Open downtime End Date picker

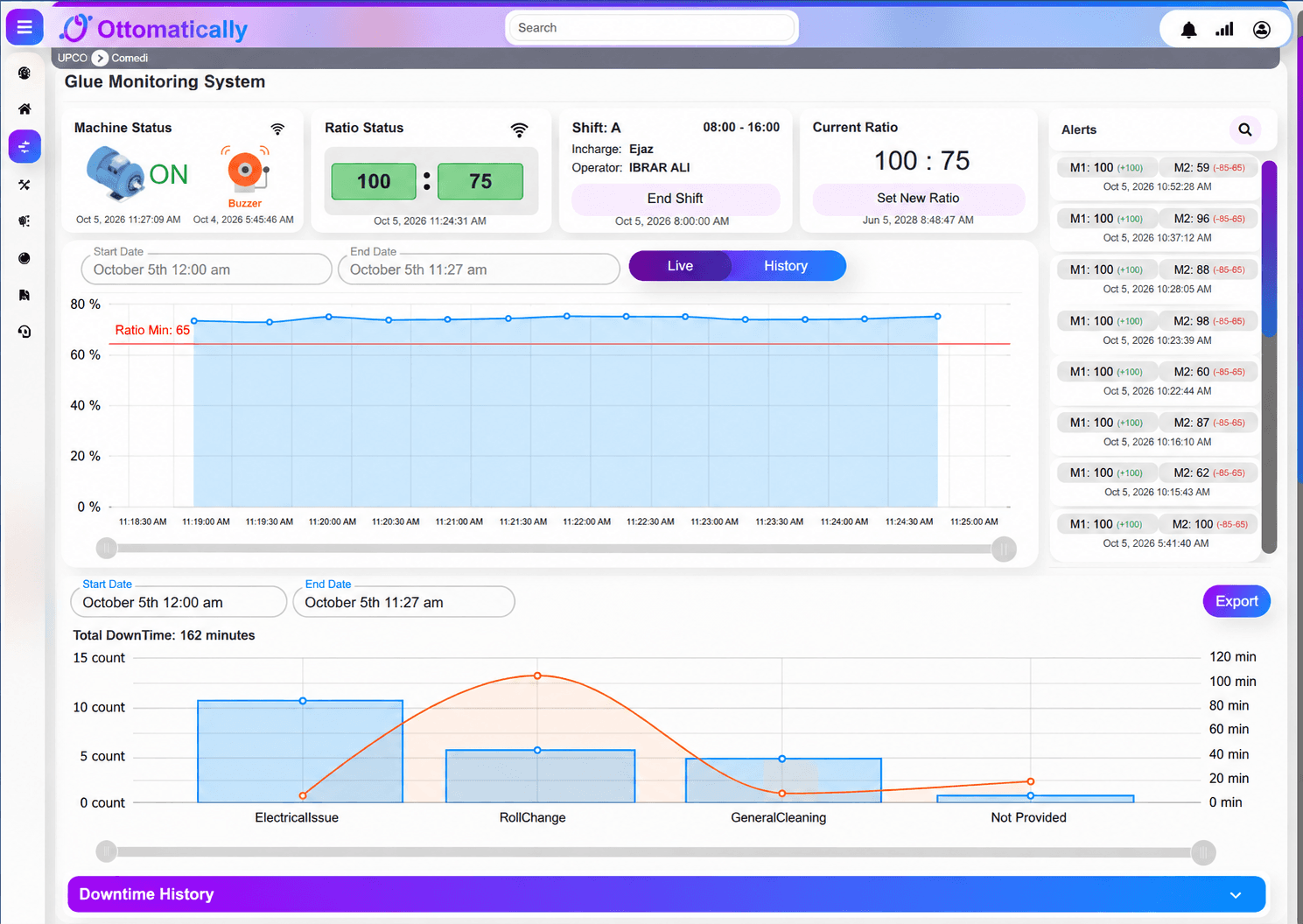[x=403, y=602]
